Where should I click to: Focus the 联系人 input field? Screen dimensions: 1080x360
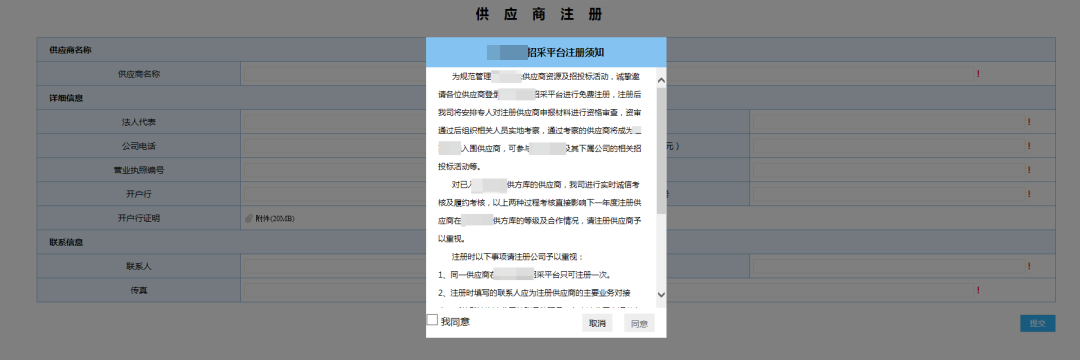click(x=334, y=266)
